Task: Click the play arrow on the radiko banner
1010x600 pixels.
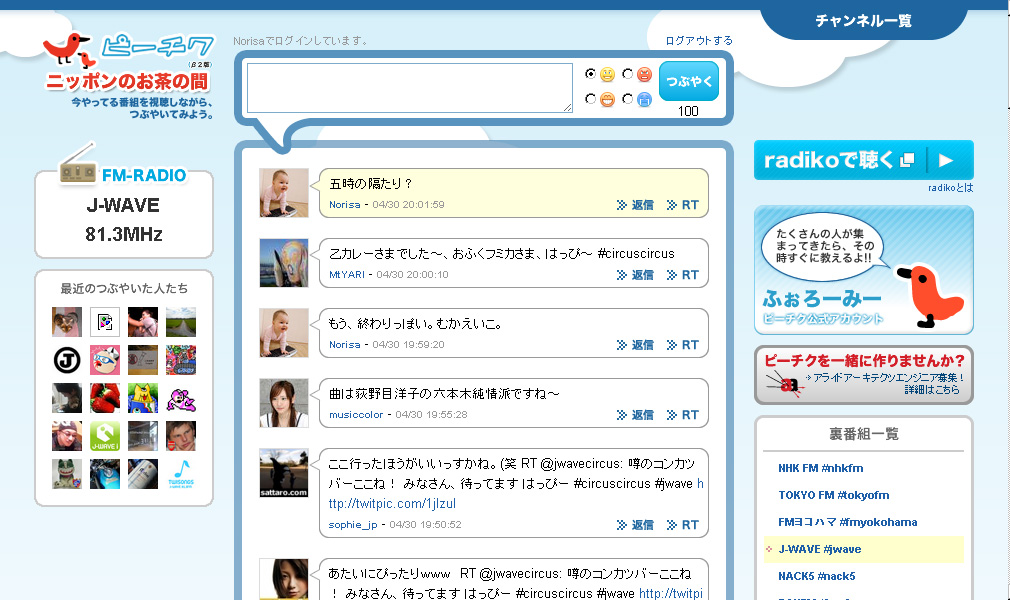Action: [x=946, y=160]
